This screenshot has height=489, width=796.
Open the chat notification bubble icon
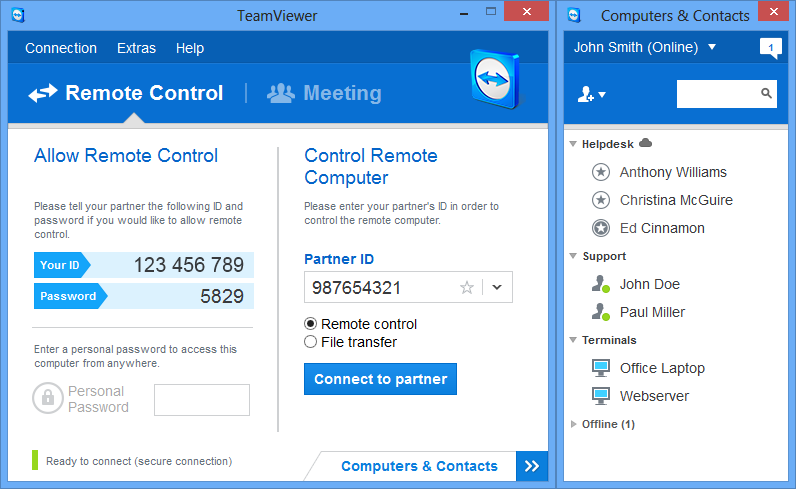(x=770, y=48)
